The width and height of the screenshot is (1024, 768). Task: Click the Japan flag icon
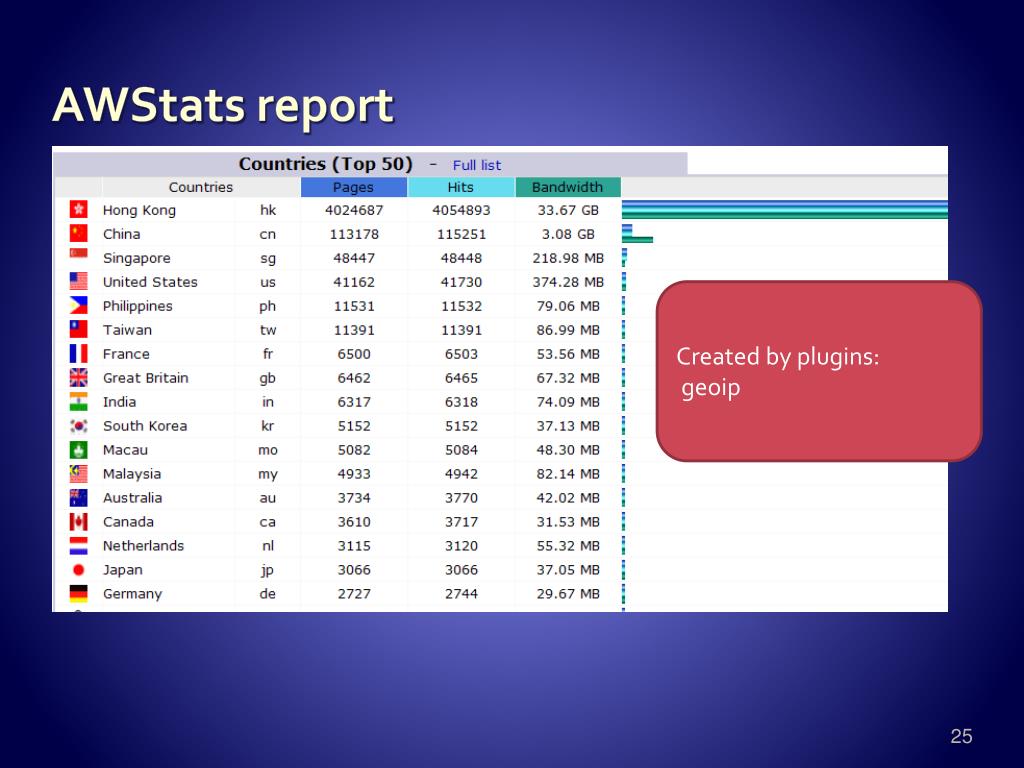[x=78, y=569]
